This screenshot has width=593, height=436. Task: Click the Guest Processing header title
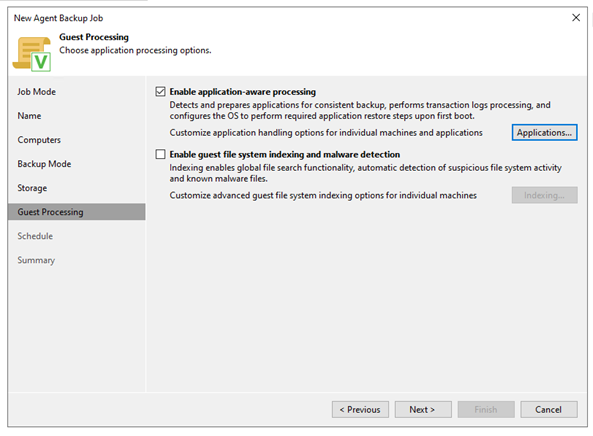point(94,37)
